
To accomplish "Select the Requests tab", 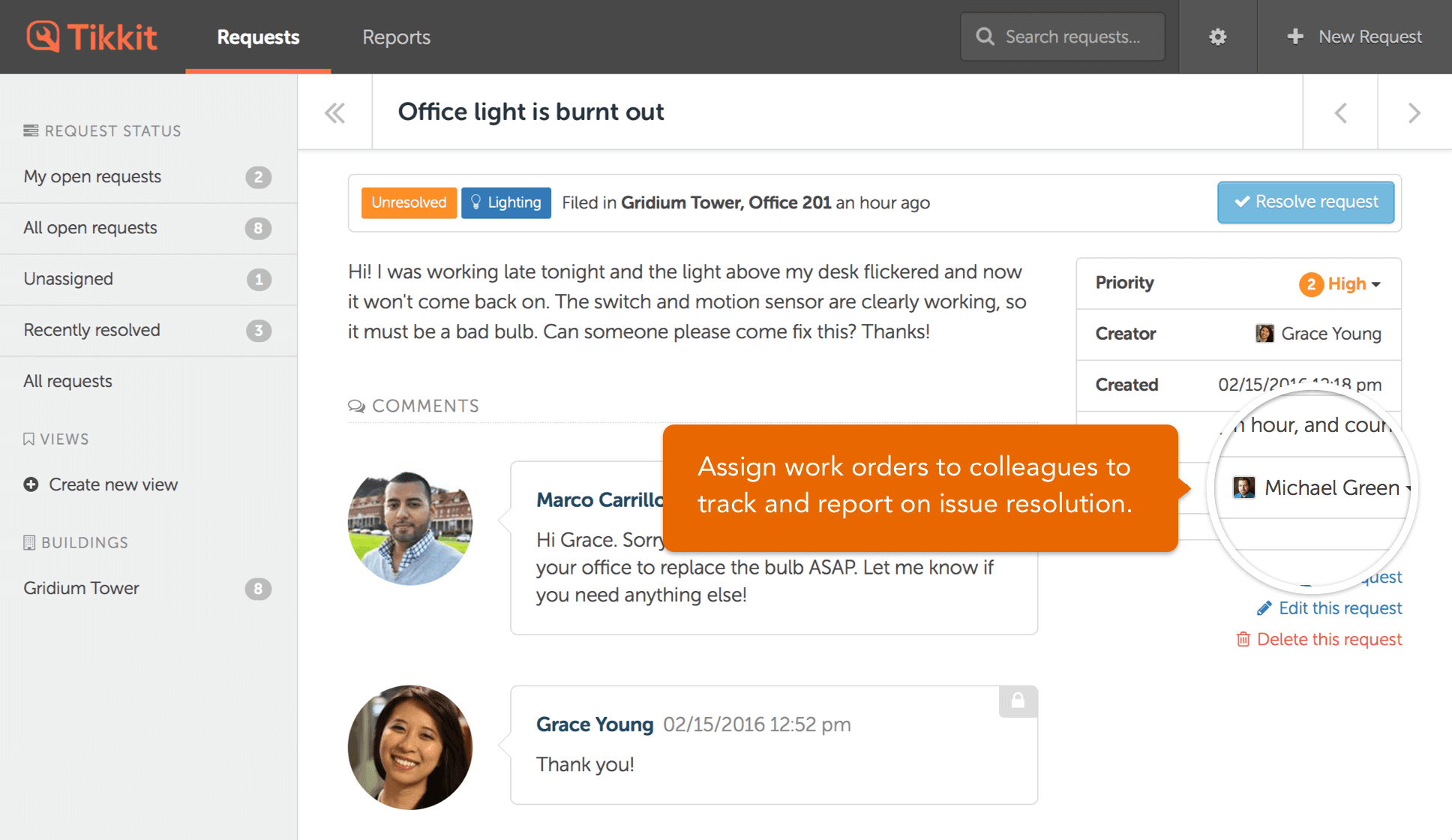I will point(258,37).
